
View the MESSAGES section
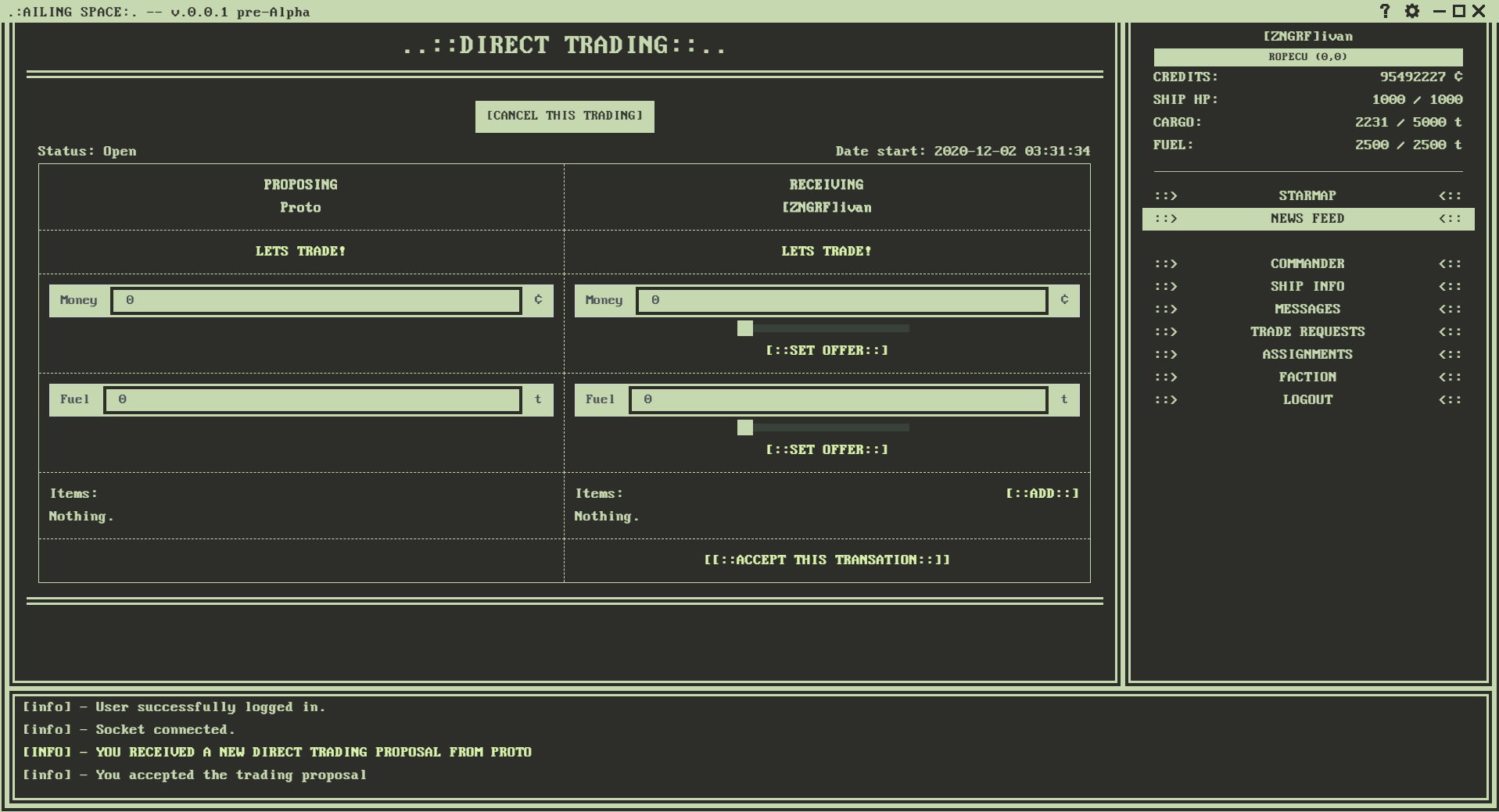1307,309
